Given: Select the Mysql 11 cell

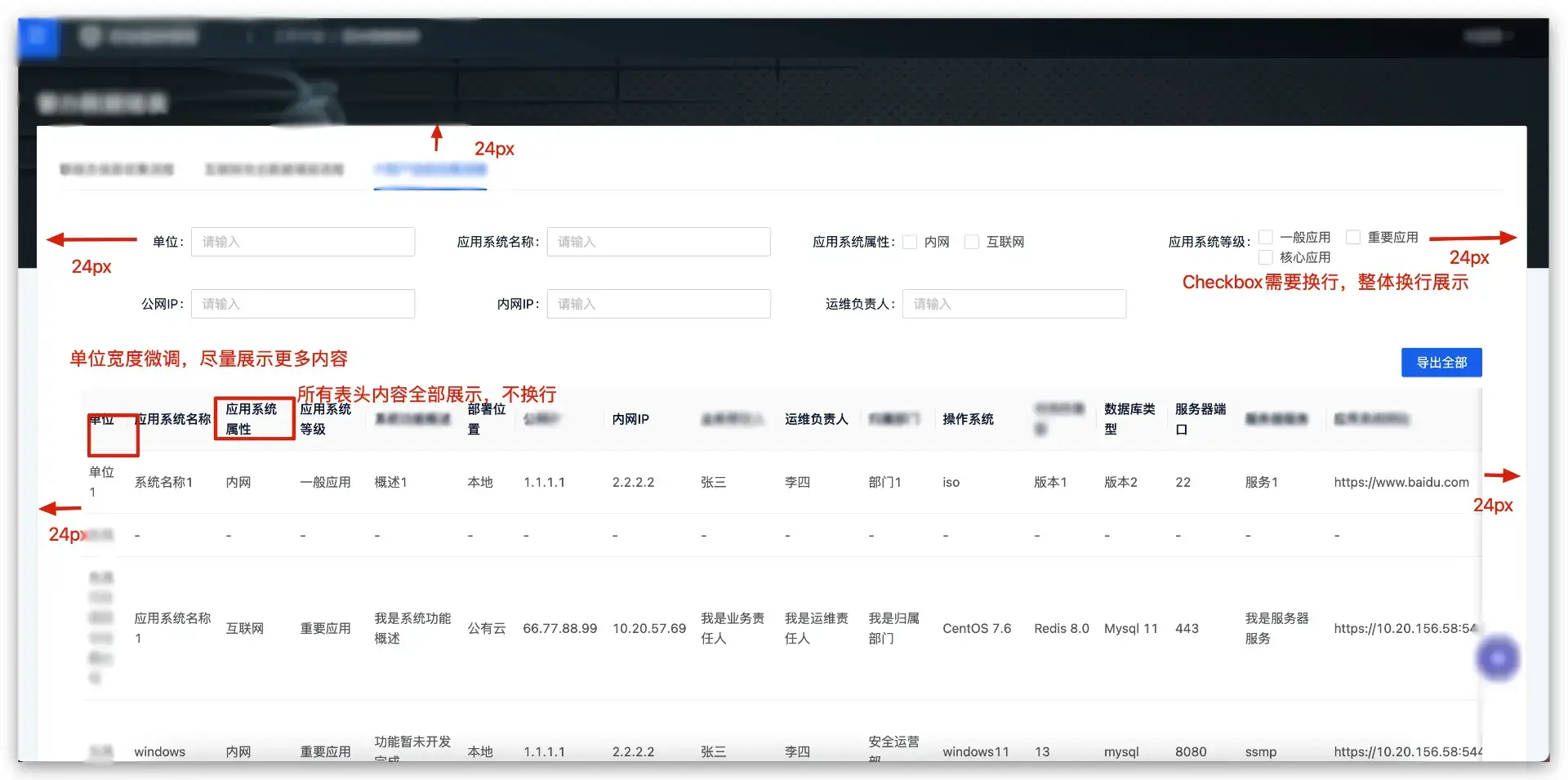Looking at the screenshot, I should (1131, 628).
